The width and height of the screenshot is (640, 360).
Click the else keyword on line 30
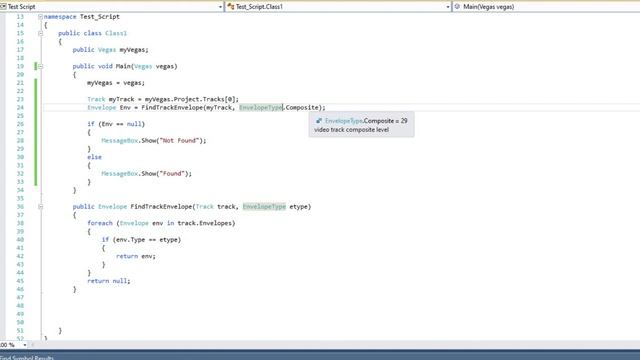(x=94, y=157)
